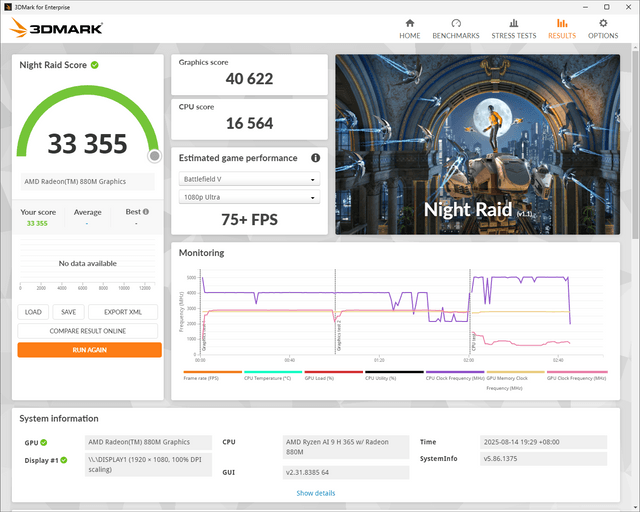Click the No data available chart text
Viewport: 640px width, 512px height.
[x=87, y=263]
